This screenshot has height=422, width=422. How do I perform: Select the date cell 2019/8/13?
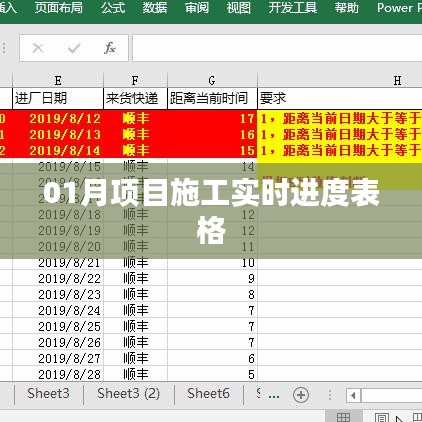tap(58, 134)
